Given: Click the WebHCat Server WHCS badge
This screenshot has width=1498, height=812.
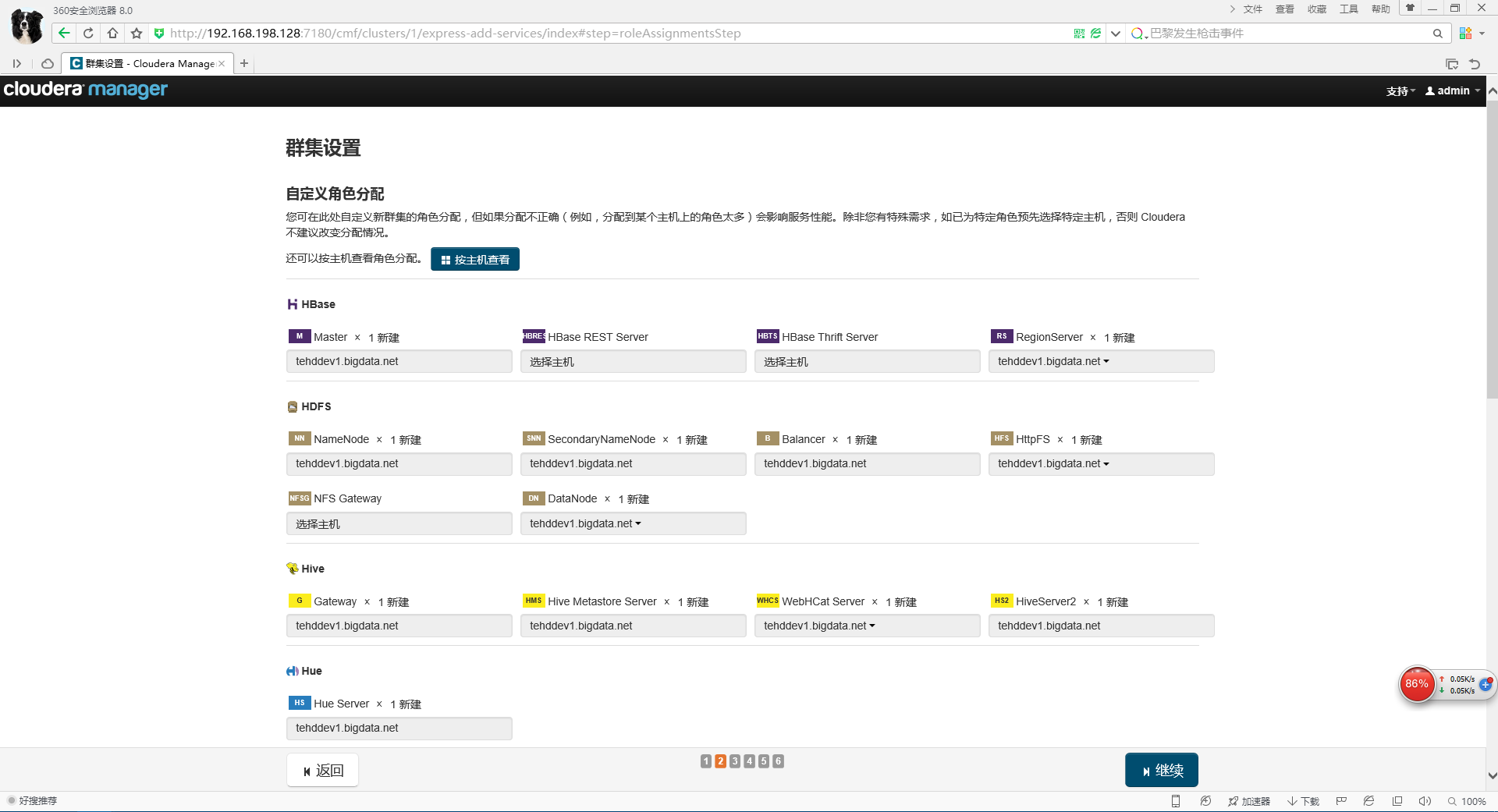Looking at the screenshot, I should click(768, 601).
